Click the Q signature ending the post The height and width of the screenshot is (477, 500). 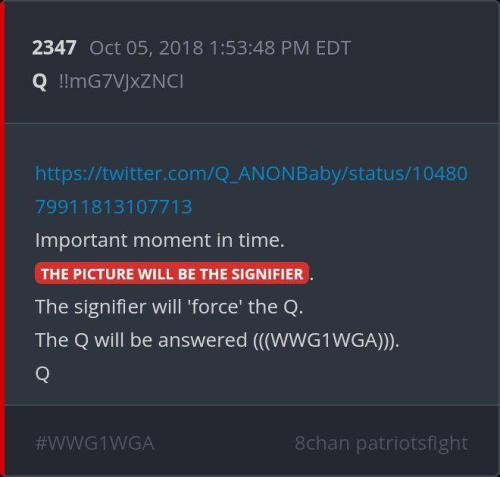42,374
